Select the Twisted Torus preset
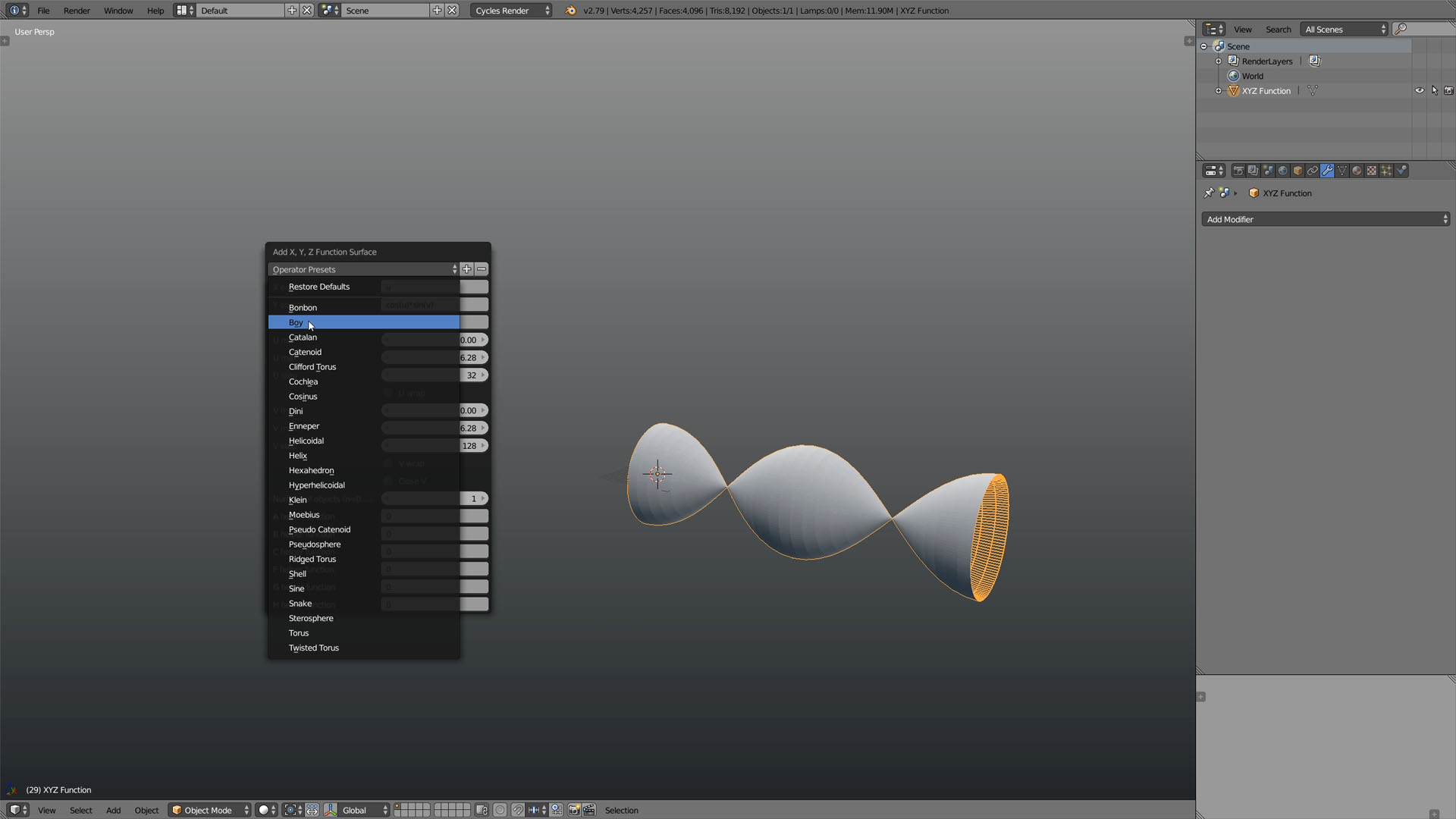 coord(364,648)
